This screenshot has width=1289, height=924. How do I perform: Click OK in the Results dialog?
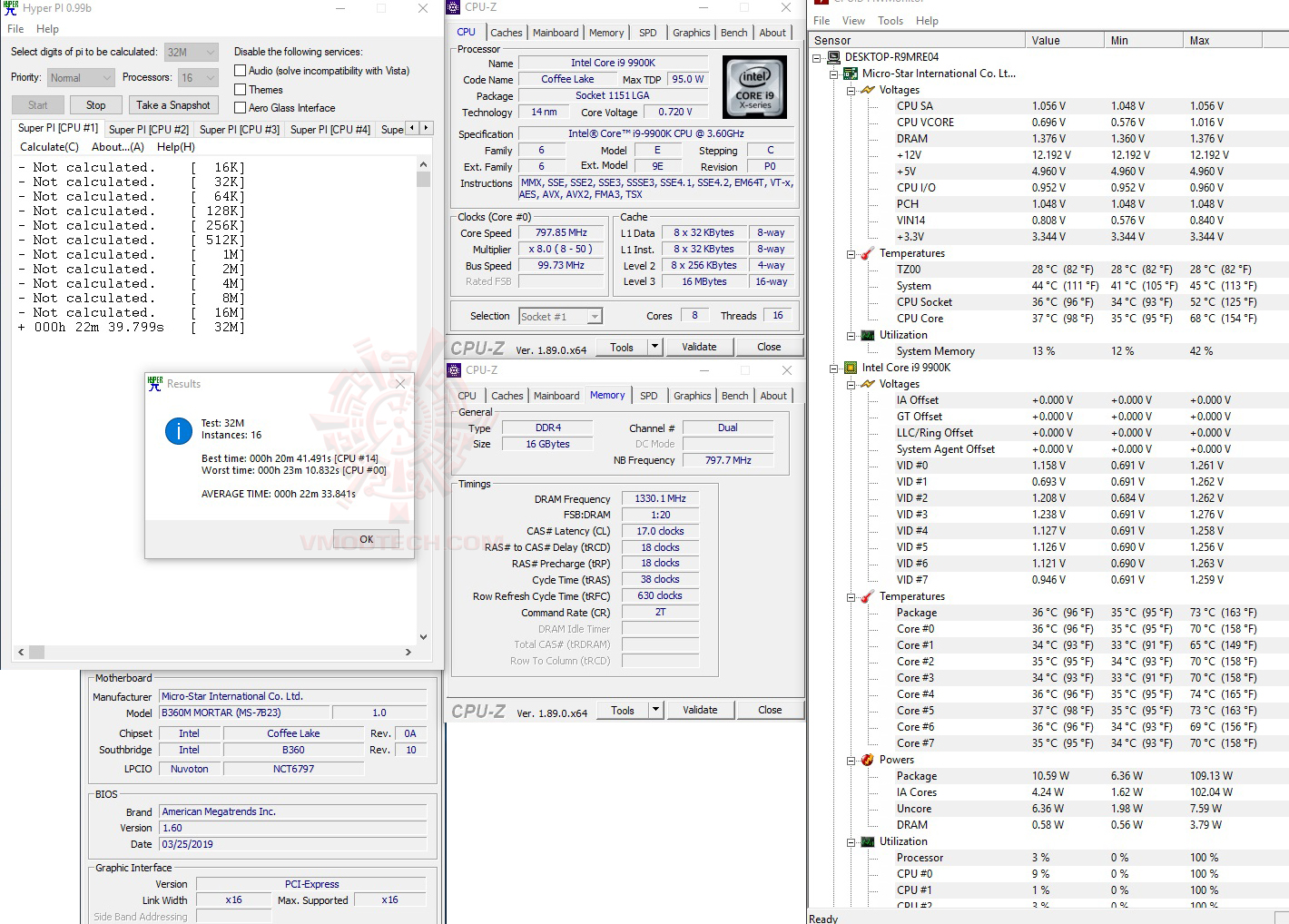[x=366, y=539]
